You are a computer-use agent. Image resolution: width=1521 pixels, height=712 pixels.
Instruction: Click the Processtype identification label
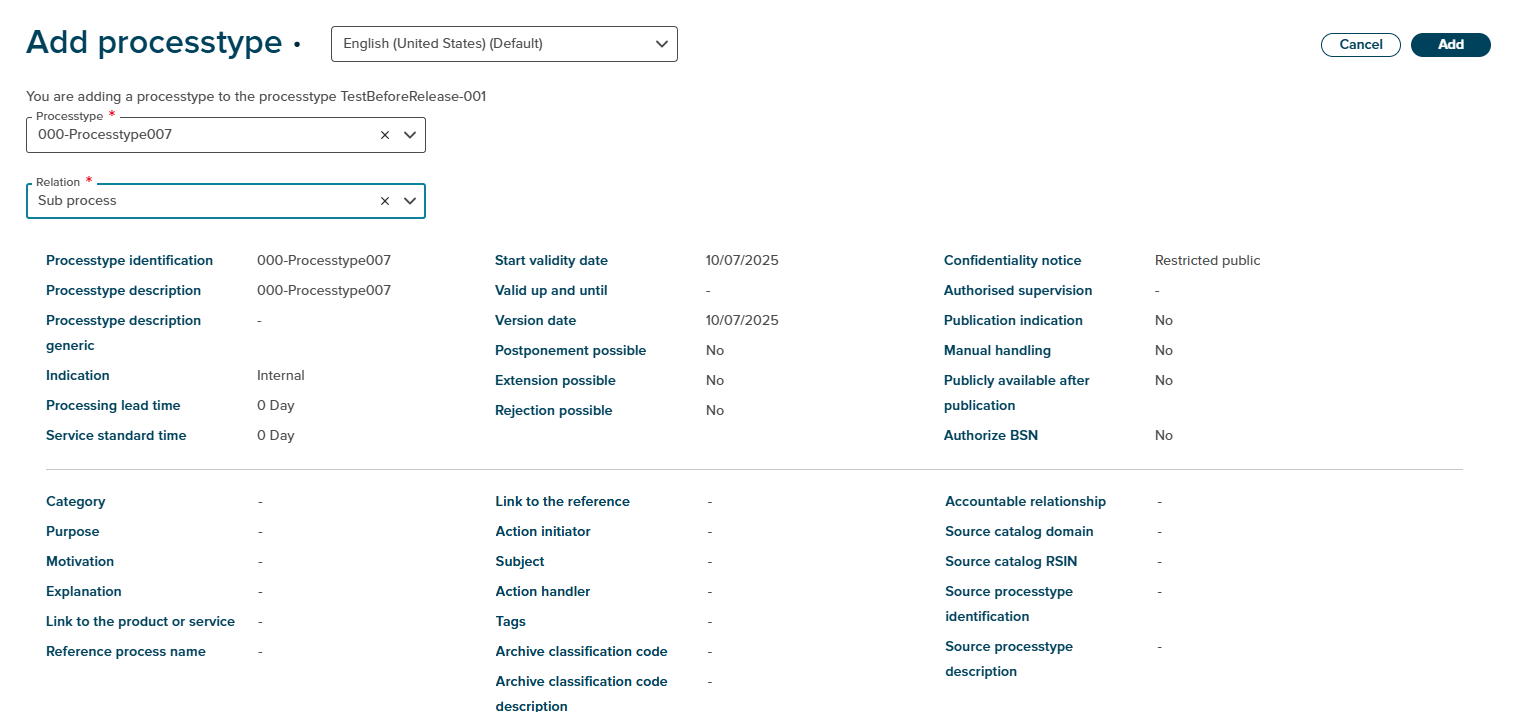pyautogui.click(x=129, y=261)
